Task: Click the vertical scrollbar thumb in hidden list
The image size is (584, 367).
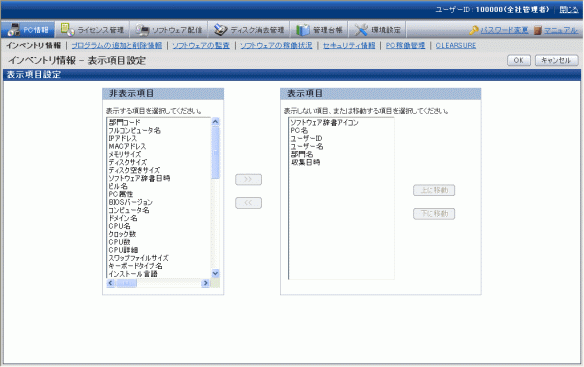Action: pyautogui.click(x=215, y=152)
